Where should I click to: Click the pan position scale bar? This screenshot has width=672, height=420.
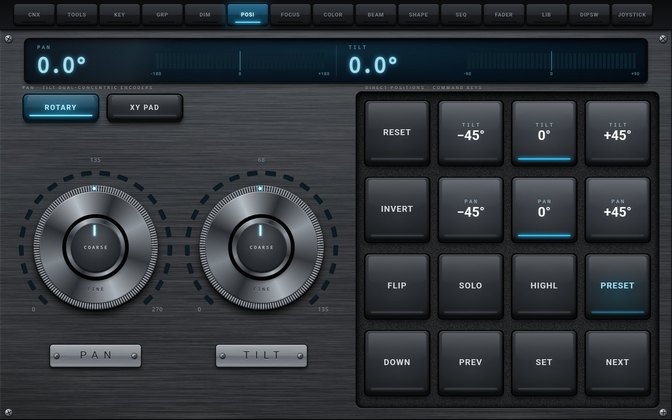coord(240,61)
